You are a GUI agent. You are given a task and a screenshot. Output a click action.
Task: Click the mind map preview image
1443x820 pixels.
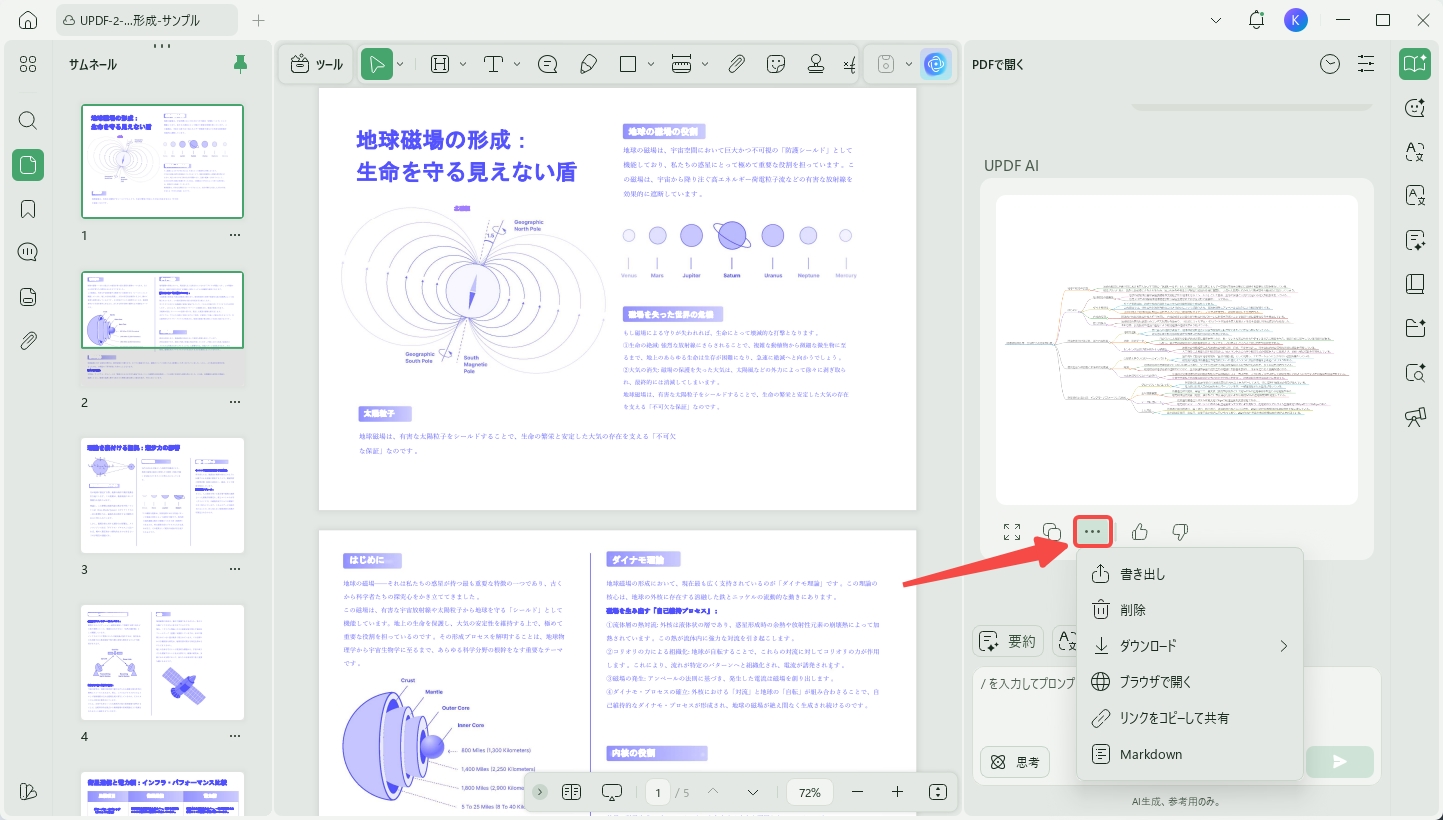pos(1176,350)
